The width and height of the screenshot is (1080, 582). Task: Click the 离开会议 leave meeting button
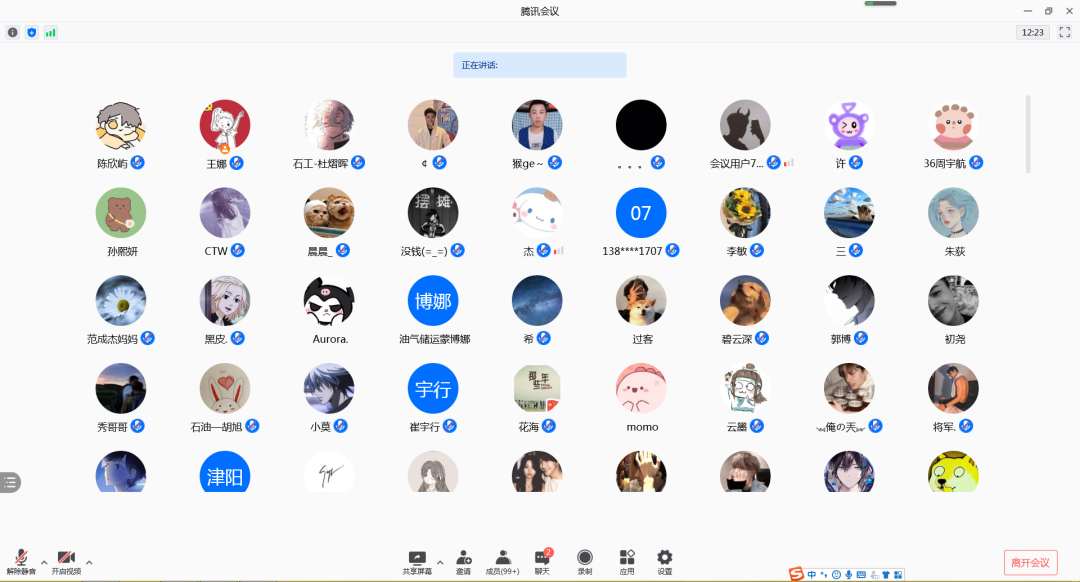click(1030, 562)
